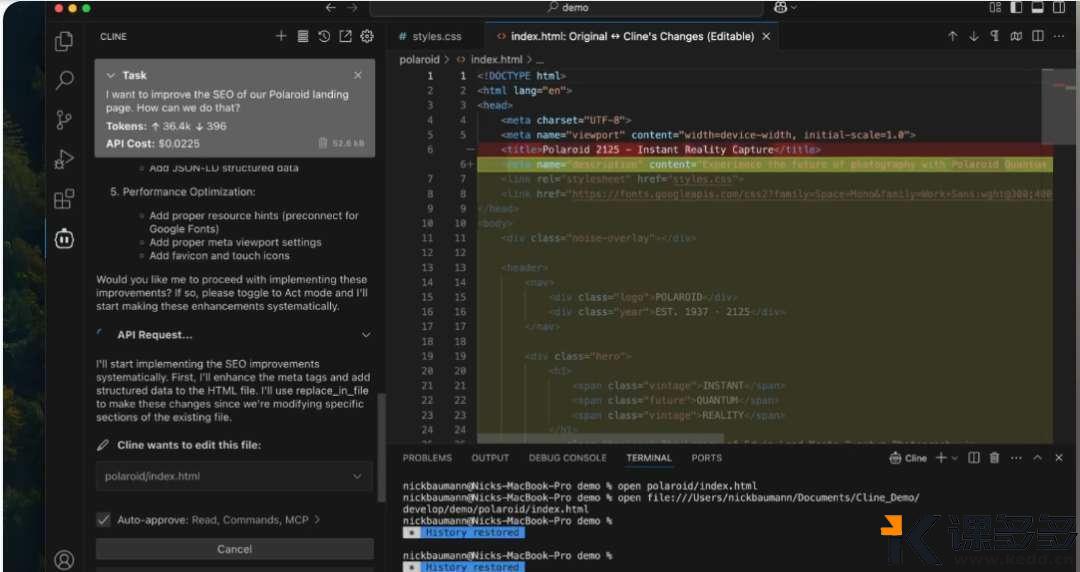Click the macOS green fullscreen window button

click(86, 8)
